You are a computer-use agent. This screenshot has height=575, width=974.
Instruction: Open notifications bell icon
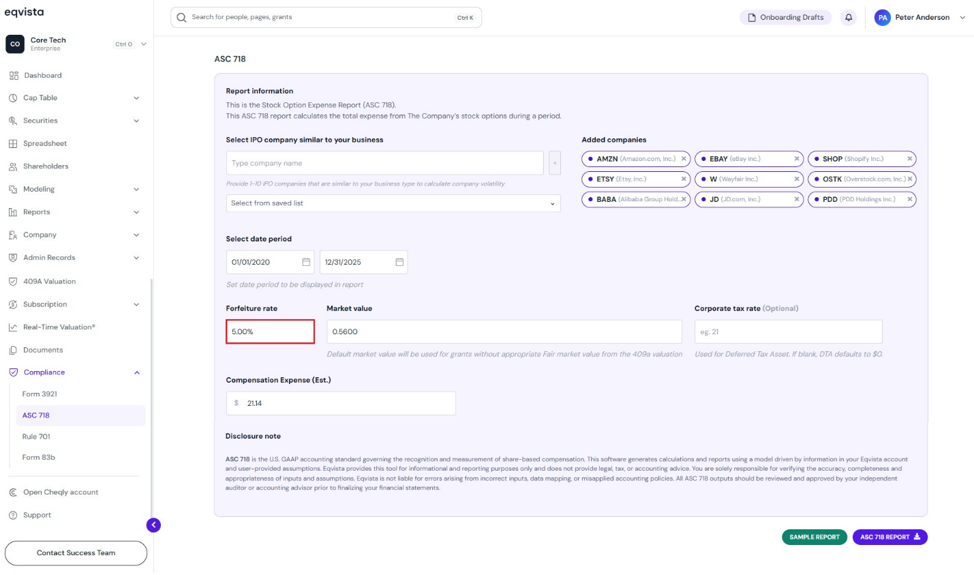(x=849, y=17)
